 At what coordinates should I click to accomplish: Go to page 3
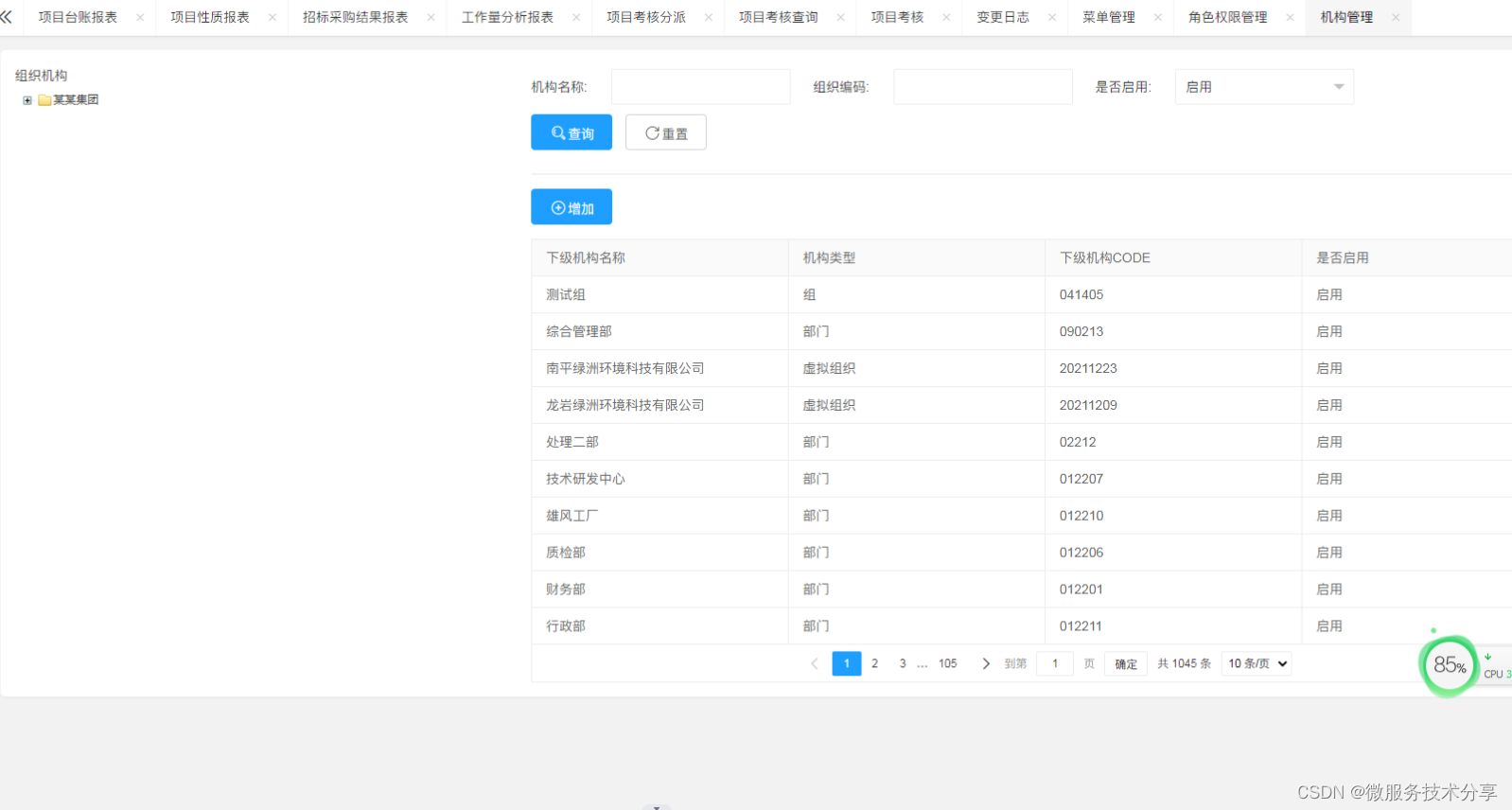pyautogui.click(x=903, y=663)
